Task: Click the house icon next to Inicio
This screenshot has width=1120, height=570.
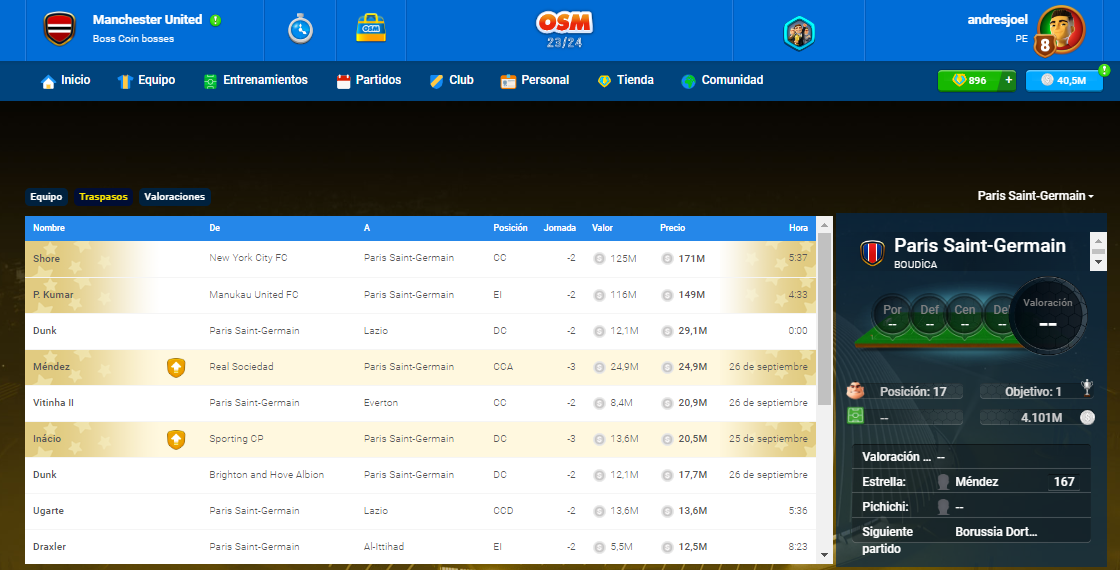Action: (48, 81)
